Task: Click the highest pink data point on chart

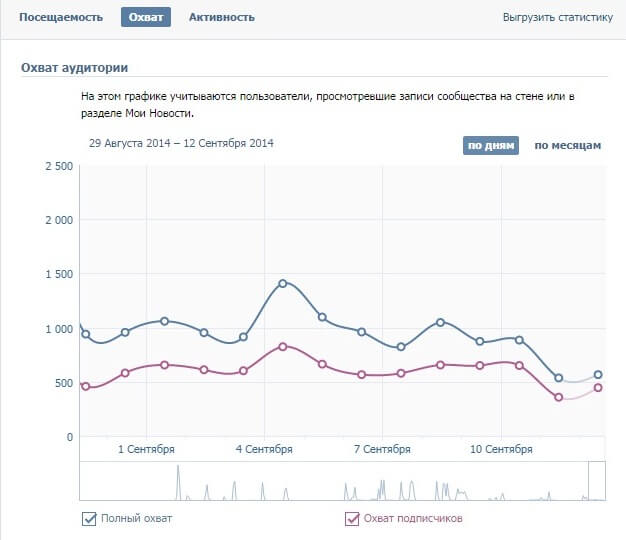Action: [283, 346]
